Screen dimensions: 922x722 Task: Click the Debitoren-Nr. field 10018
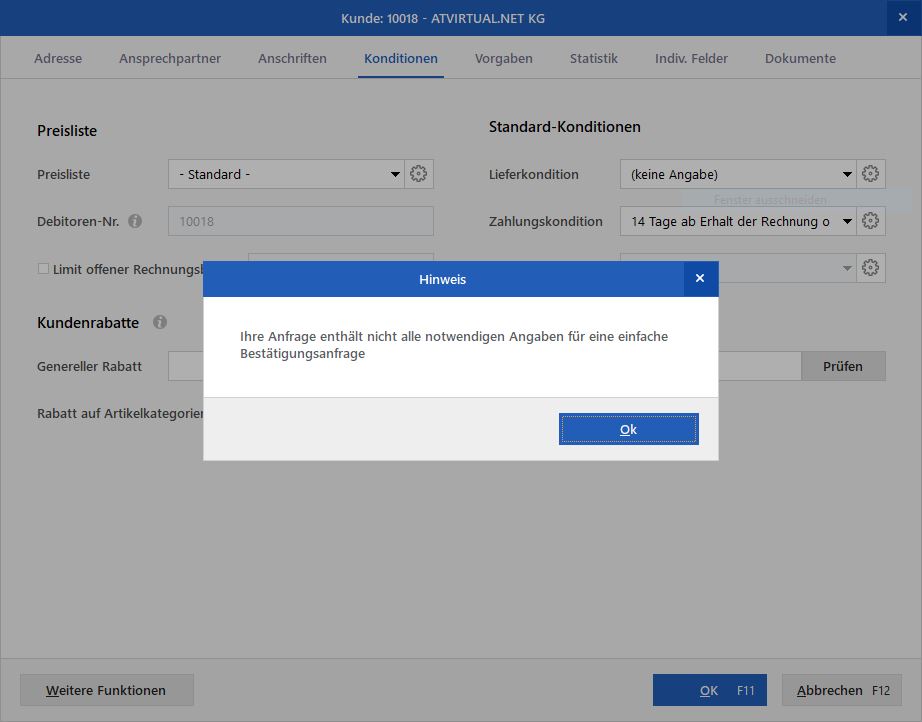301,221
